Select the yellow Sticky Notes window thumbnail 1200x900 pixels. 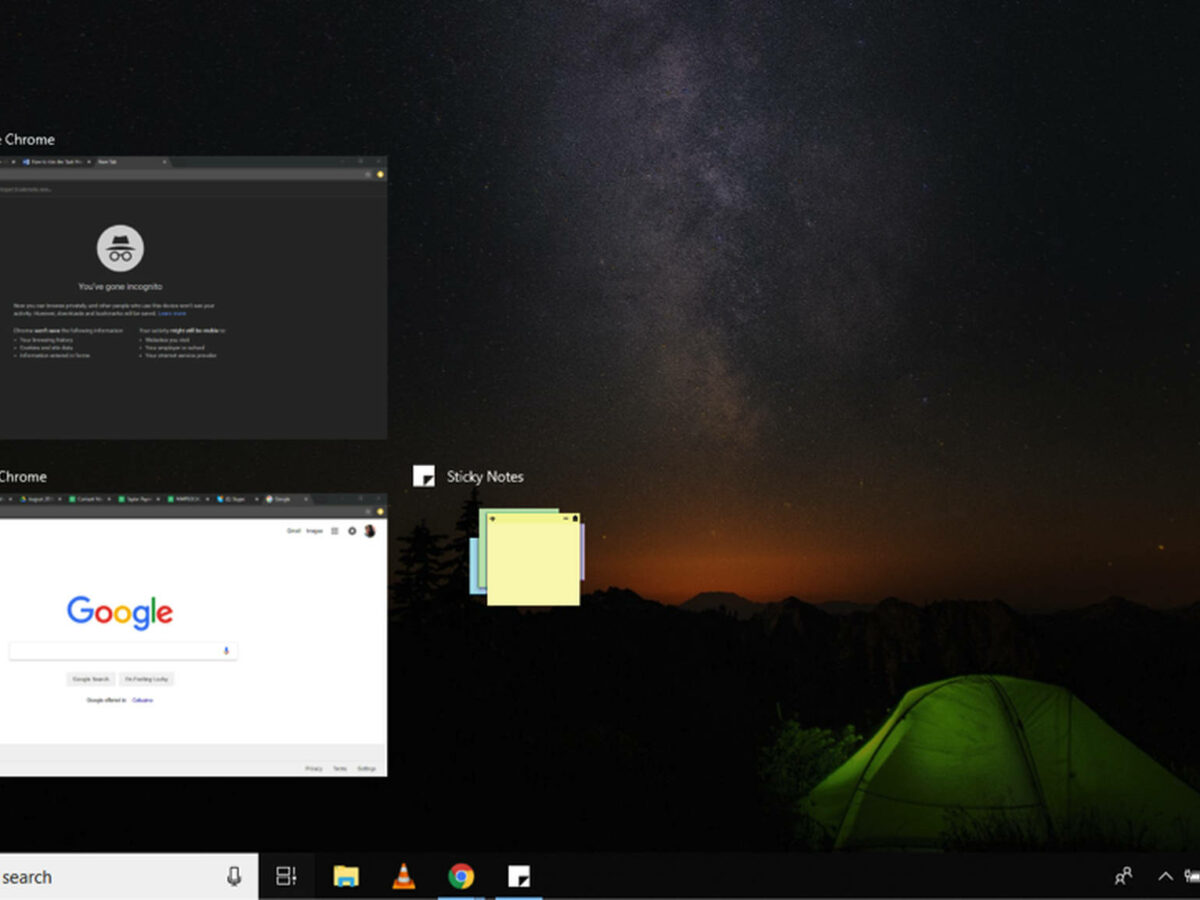coord(533,563)
